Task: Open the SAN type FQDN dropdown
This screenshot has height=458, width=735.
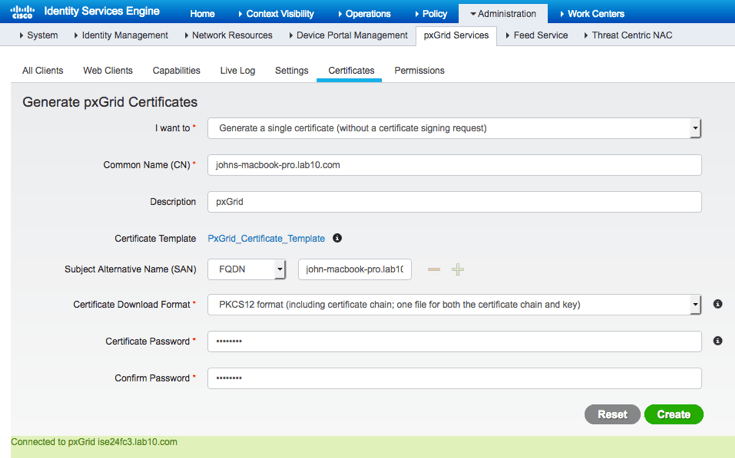Action: pyautogui.click(x=247, y=269)
